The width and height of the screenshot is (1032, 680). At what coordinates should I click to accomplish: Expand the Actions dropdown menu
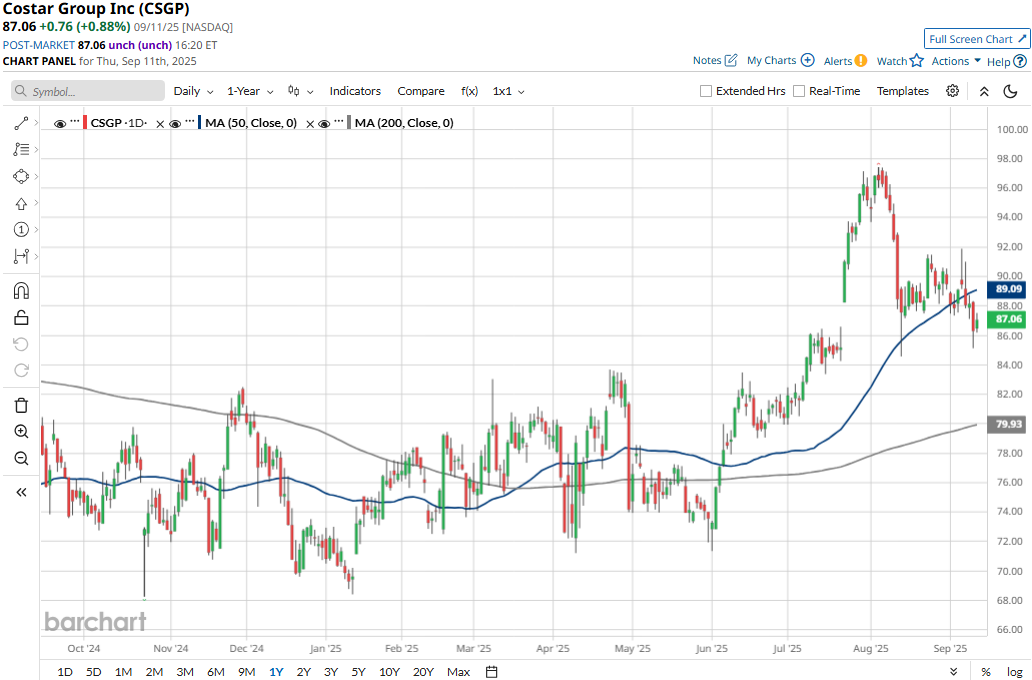[x=956, y=61]
